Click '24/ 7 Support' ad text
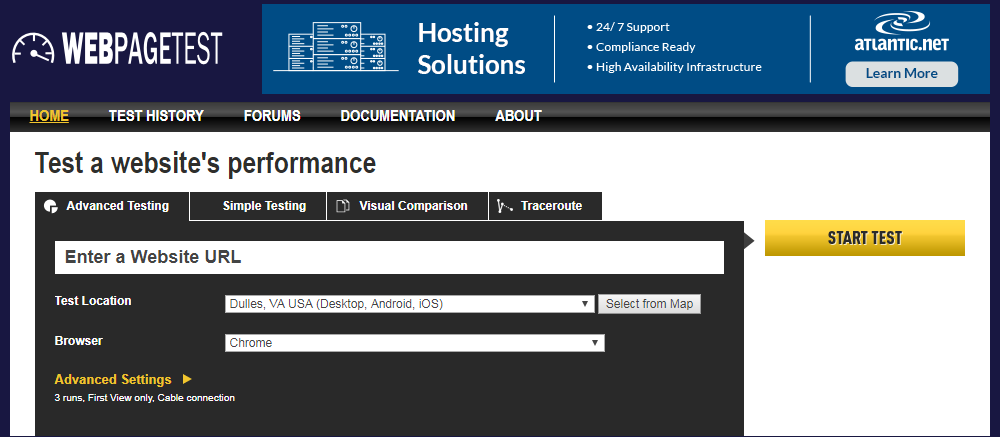The height and width of the screenshot is (437, 1000). point(632,27)
